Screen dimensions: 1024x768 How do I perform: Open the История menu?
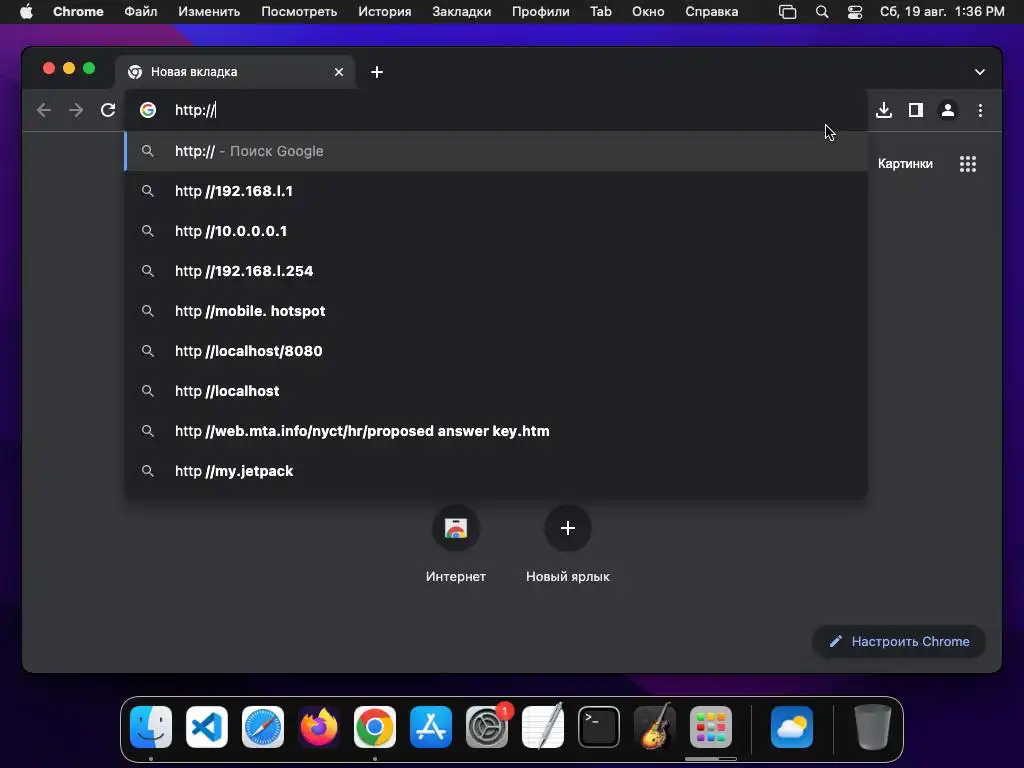[x=385, y=12]
